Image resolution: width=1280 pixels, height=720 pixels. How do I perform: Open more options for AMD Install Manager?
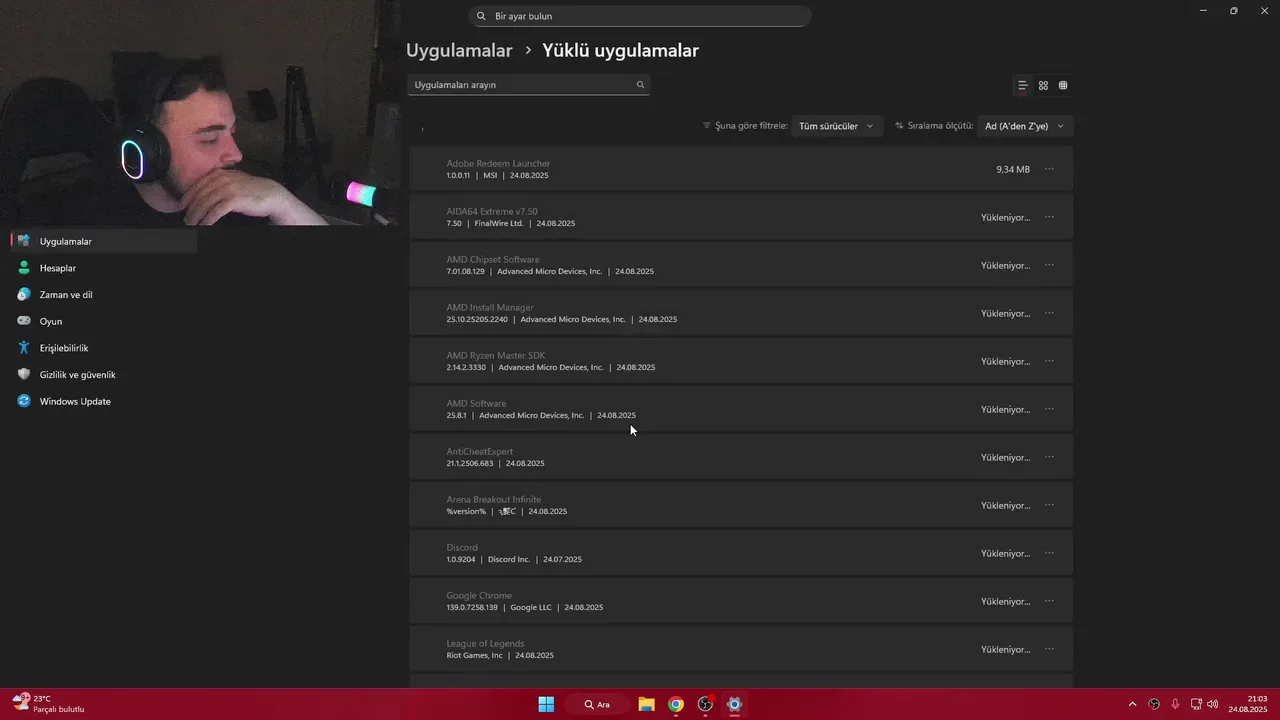(x=1049, y=313)
